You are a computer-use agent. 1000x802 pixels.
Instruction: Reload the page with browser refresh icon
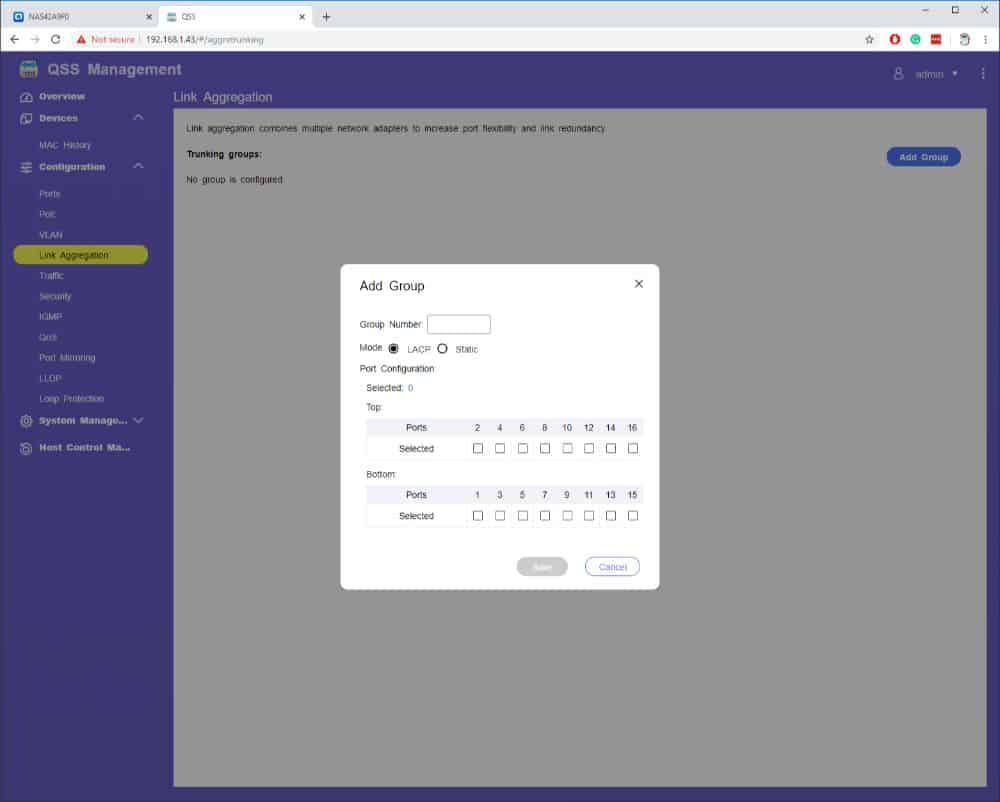point(56,39)
